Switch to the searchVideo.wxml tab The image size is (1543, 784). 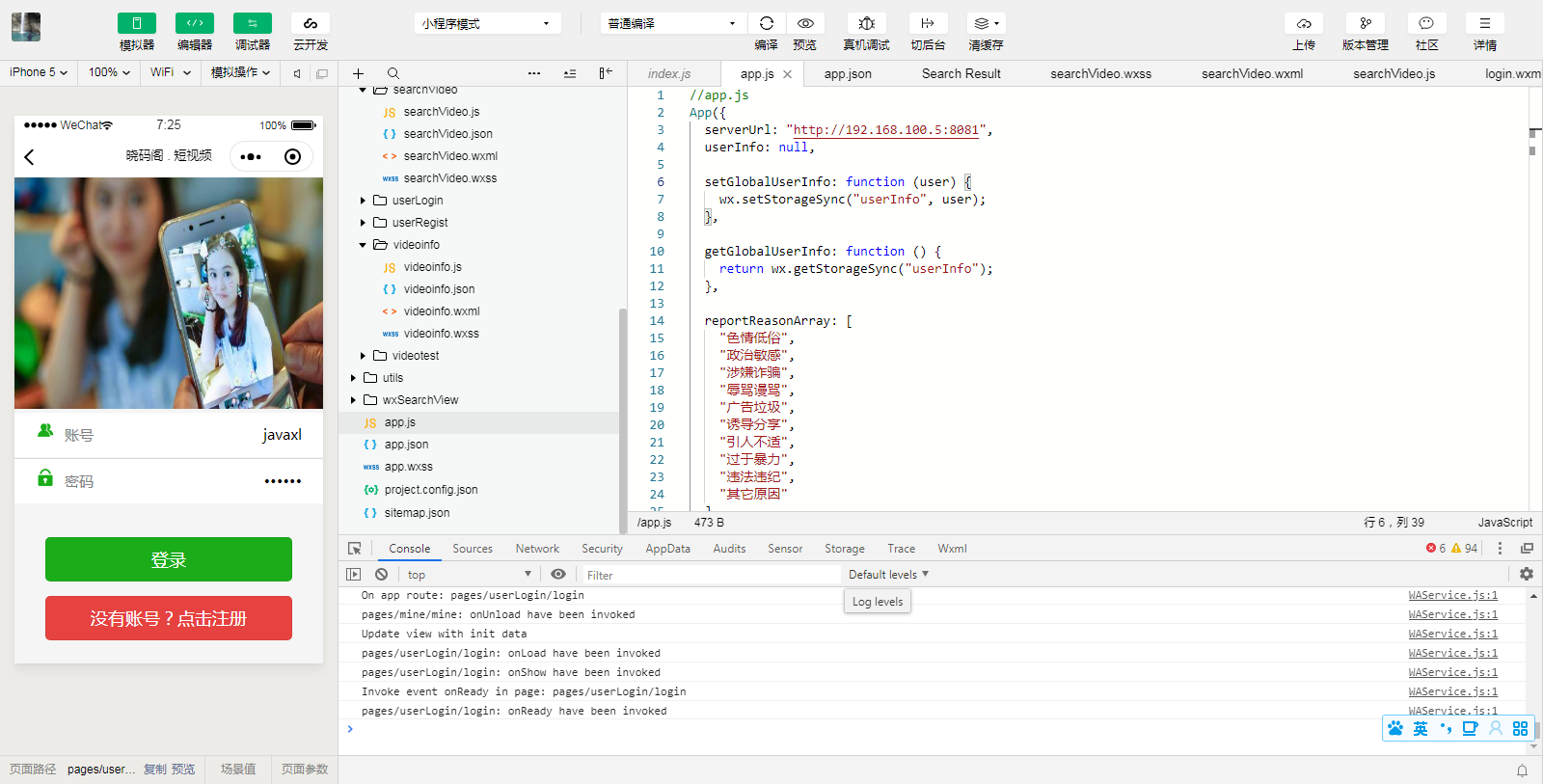(1252, 73)
